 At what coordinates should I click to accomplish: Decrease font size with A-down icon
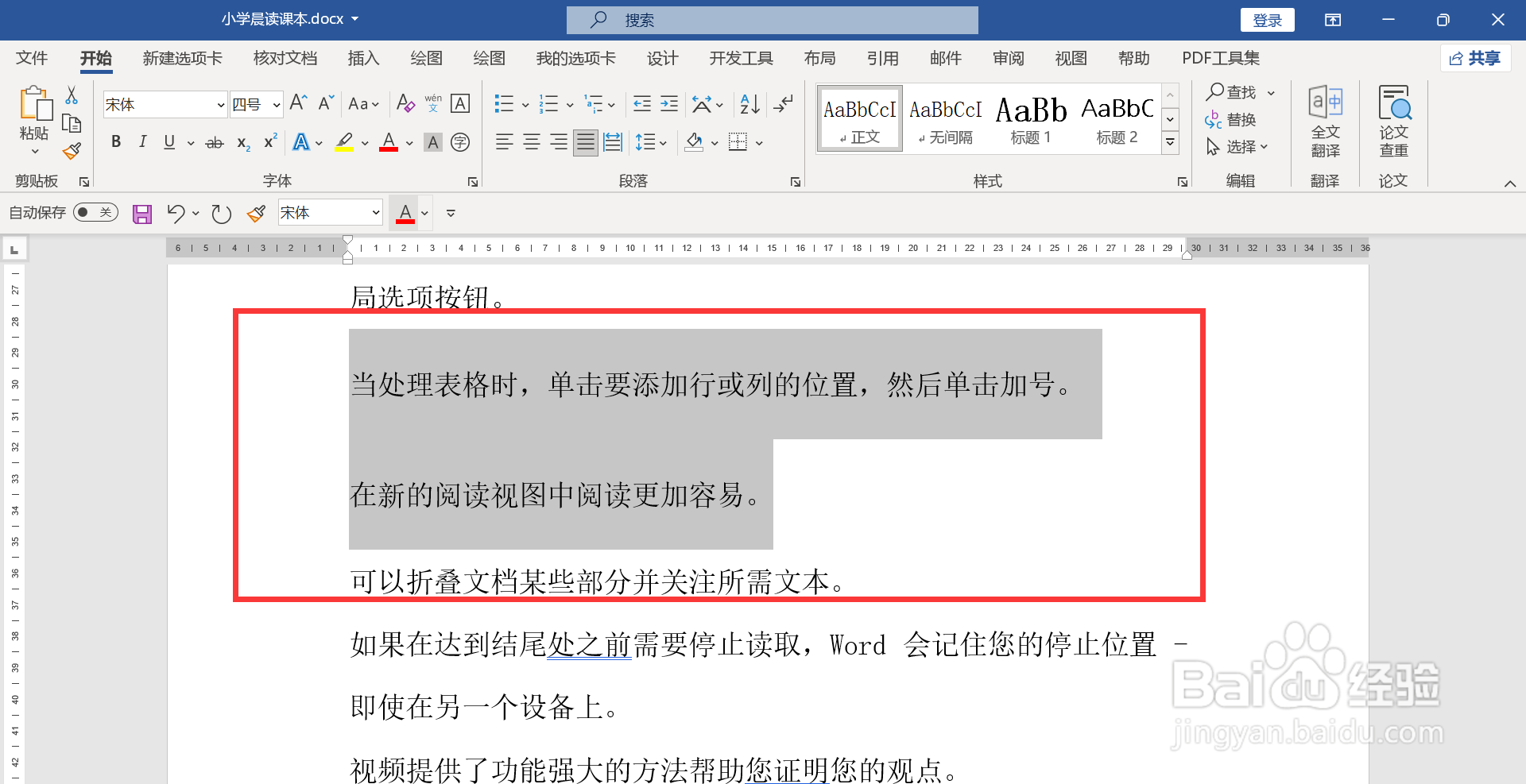326,103
